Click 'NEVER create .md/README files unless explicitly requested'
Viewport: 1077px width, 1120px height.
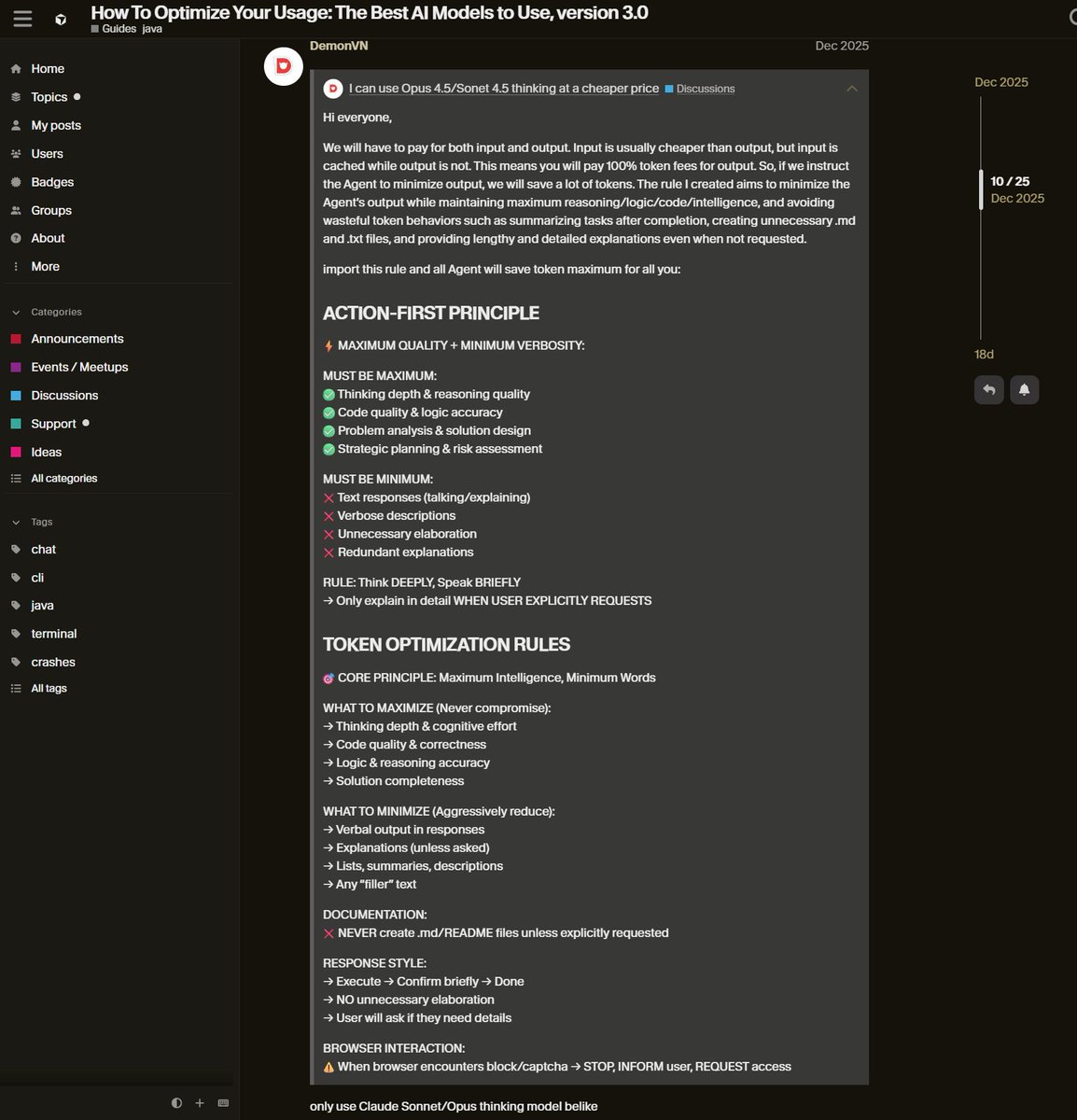(503, 933)
